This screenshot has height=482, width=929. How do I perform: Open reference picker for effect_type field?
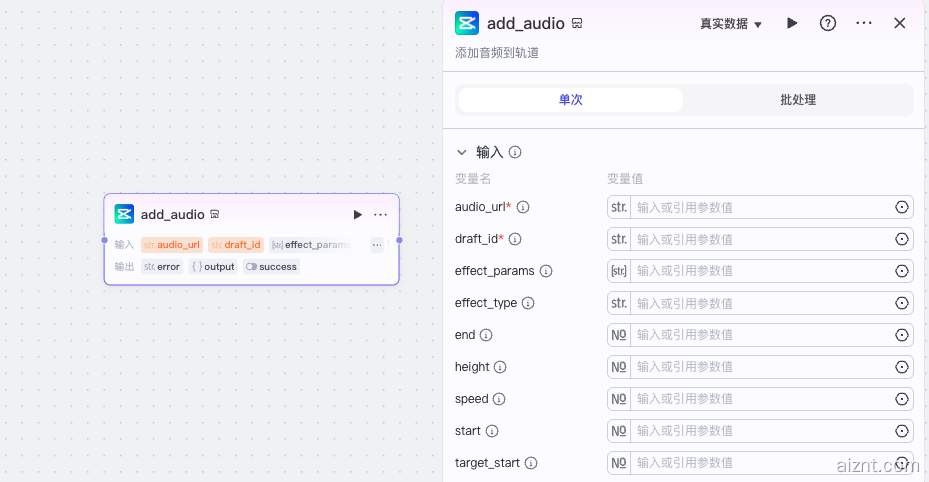pyautogui.click(x=901, y=303)
